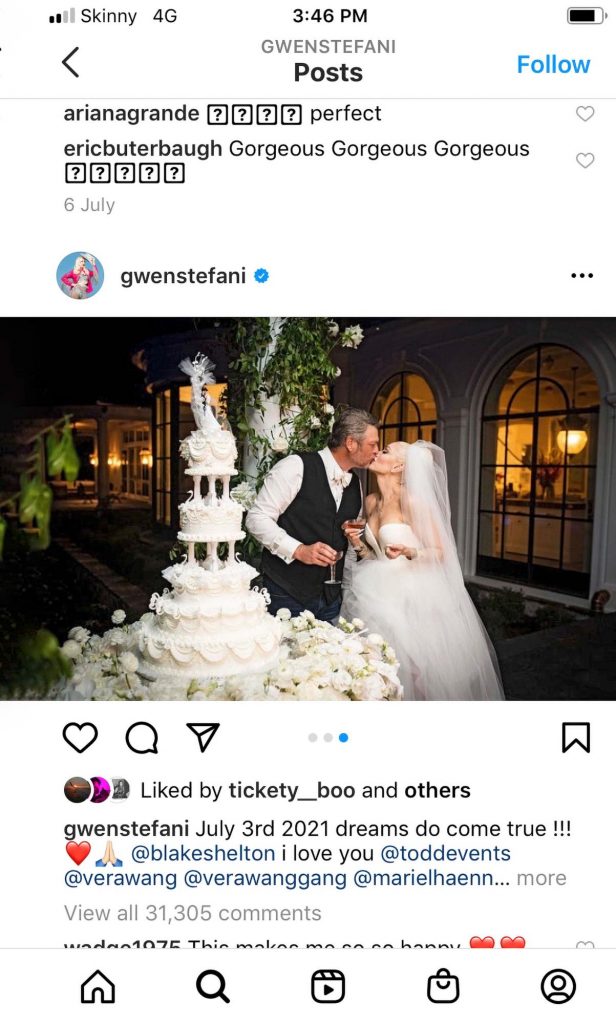This screenshot has width=616, height=1024.
Task: Open Search tab with magnifier icon
Action: click(x=213, y=986)
